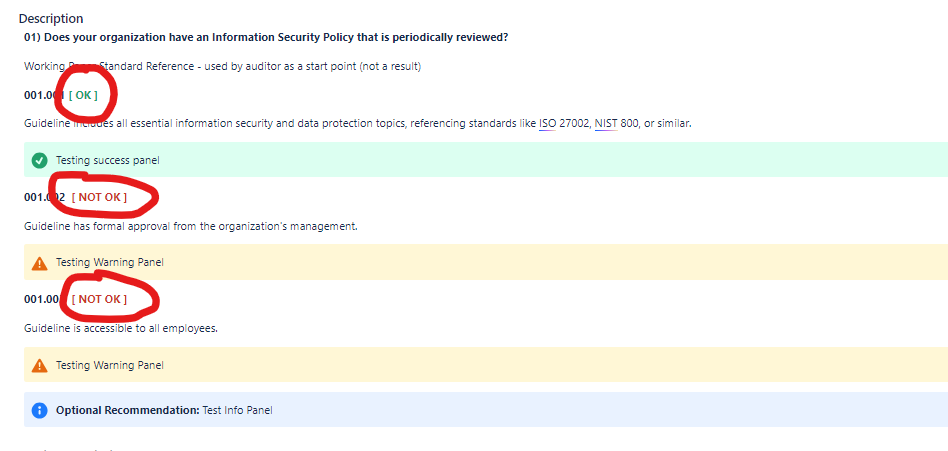
Task: Select the Information Security Policy question title
Action: click(x=266, y=37)
